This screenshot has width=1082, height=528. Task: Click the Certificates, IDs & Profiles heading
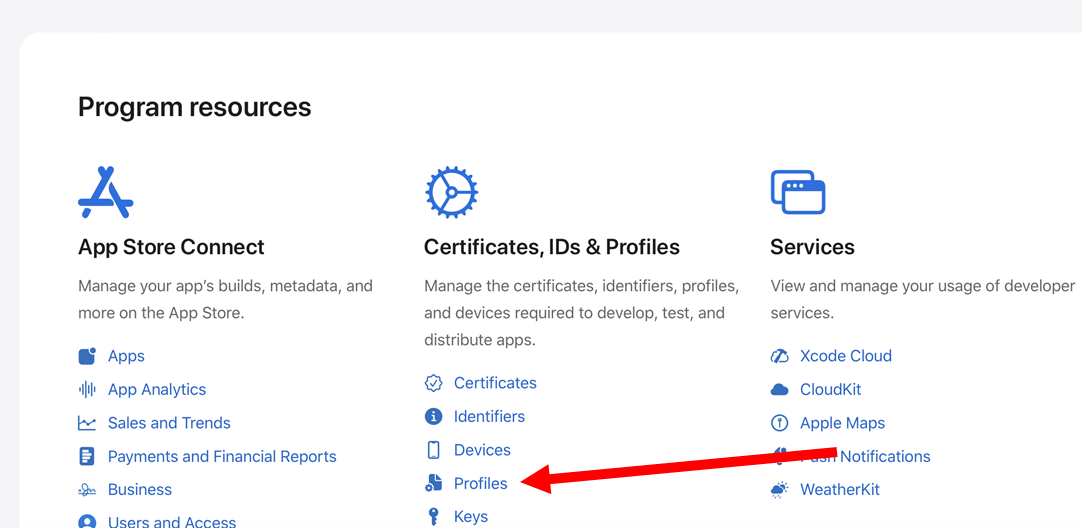(551, 246)
